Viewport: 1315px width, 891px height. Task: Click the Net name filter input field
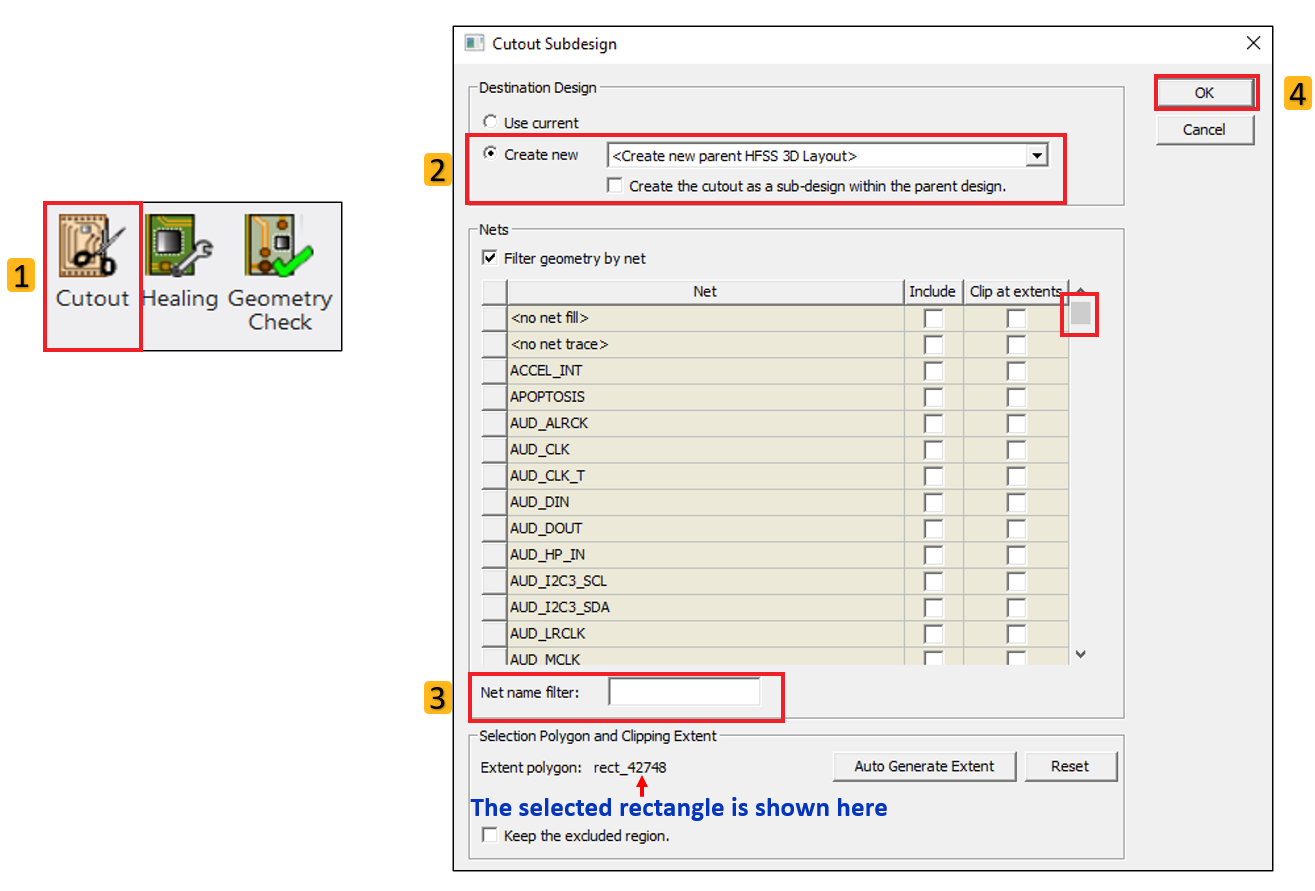pos(684,692)
